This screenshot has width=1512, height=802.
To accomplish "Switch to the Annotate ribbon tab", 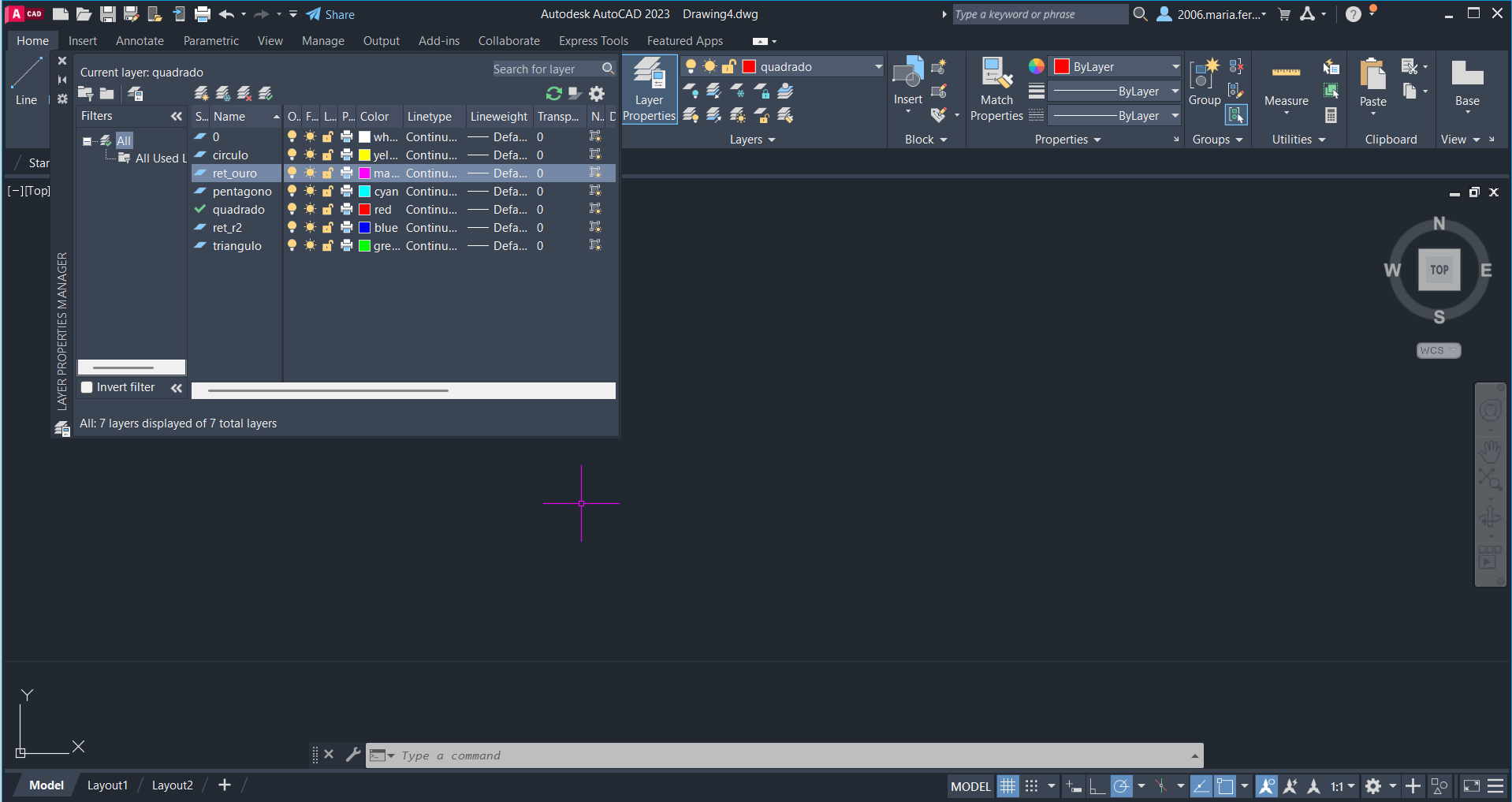I will tap(140, 41).
